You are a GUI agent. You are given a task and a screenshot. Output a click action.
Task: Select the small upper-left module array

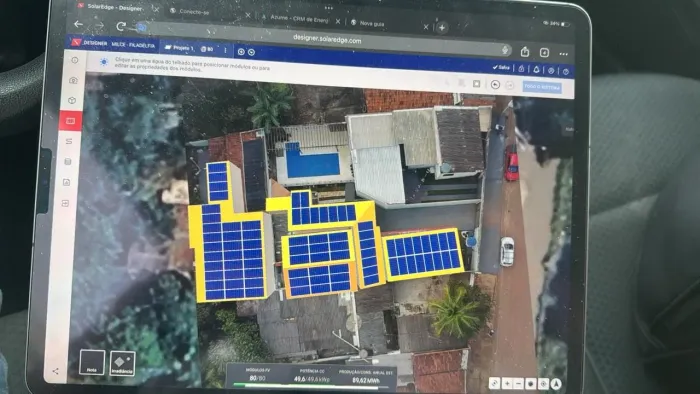(217, 182)
